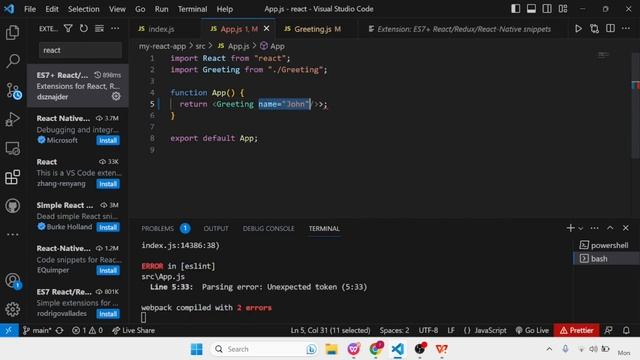
Task: Install Simple React Snippets extension
Action: [x=108, y=227]
